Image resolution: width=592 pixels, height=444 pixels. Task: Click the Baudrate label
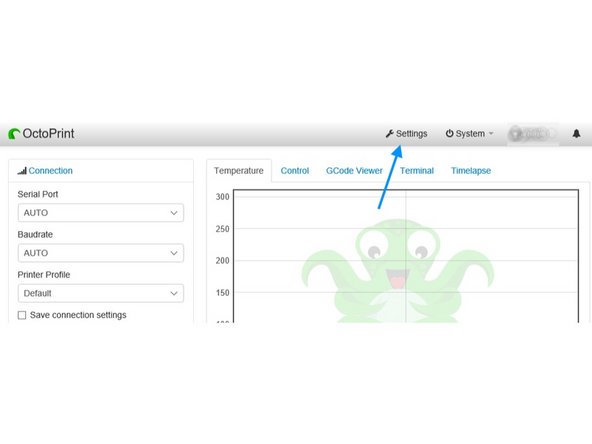[35, 234]
